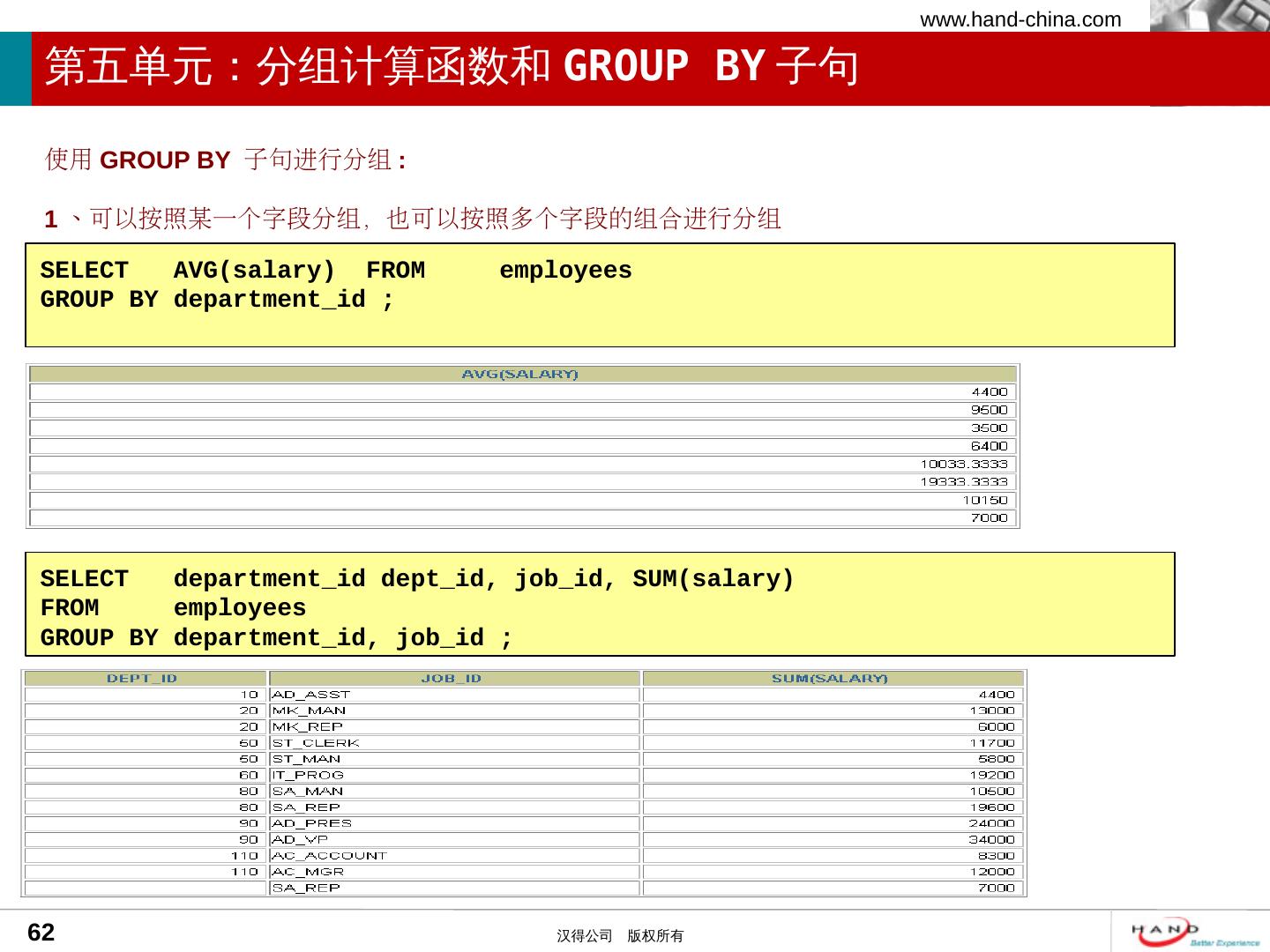This screenshot has width=1270, height=952.
Task: Click the page number 62
Action: click(41, 933)
